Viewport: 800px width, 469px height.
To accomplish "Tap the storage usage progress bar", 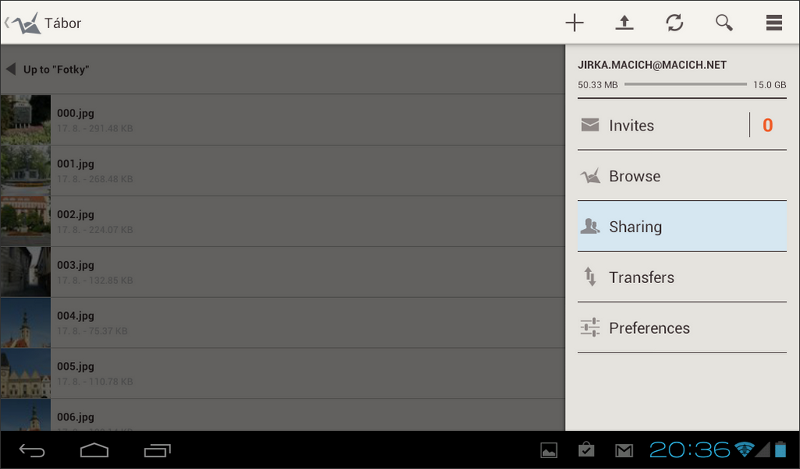I will [x=685, y=84].
